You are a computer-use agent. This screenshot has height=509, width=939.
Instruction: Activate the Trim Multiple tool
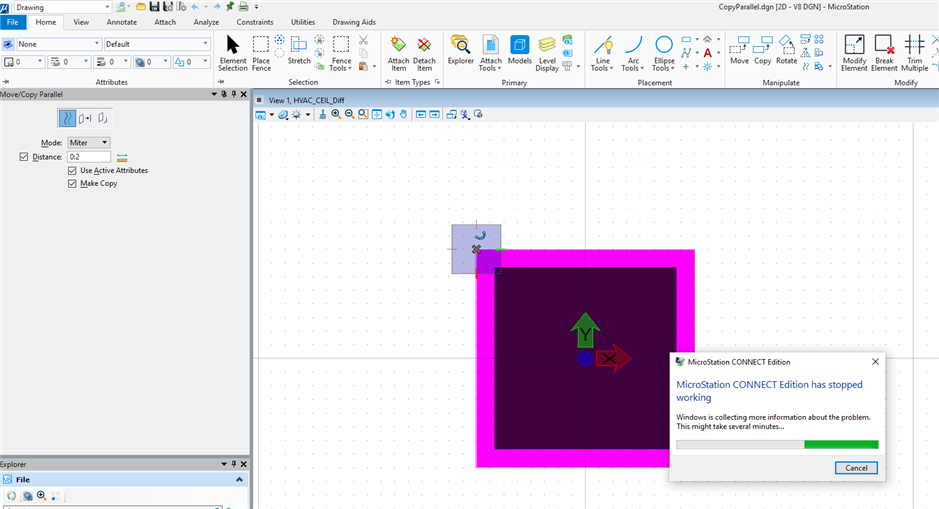point(914,52)
